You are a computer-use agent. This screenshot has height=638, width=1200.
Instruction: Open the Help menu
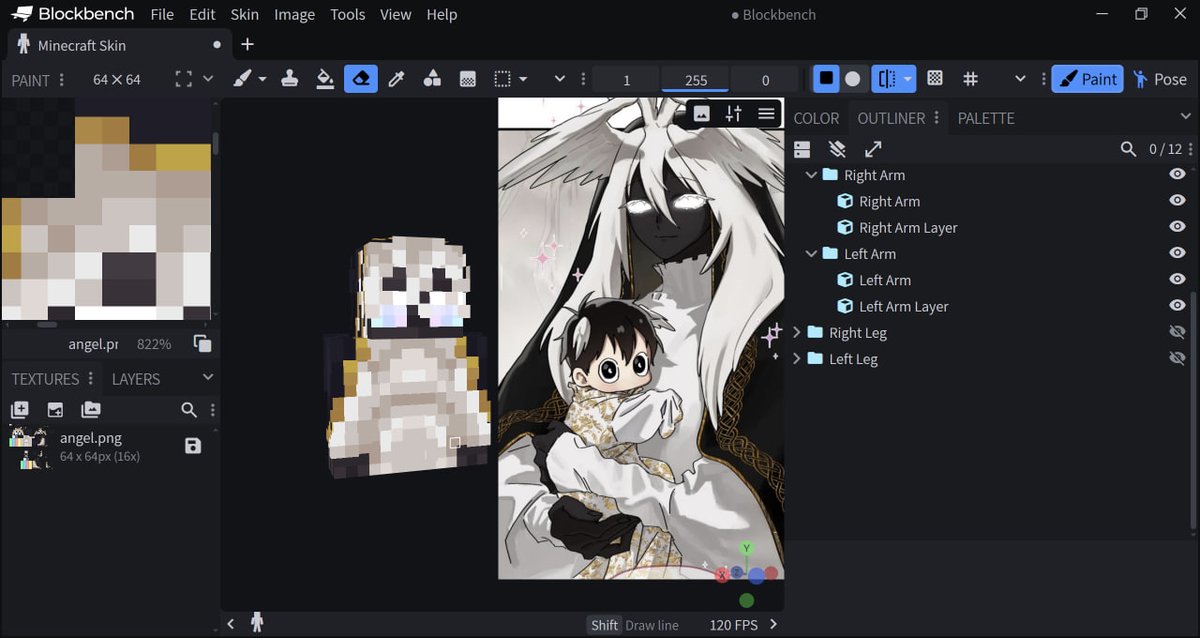[441, 14]
